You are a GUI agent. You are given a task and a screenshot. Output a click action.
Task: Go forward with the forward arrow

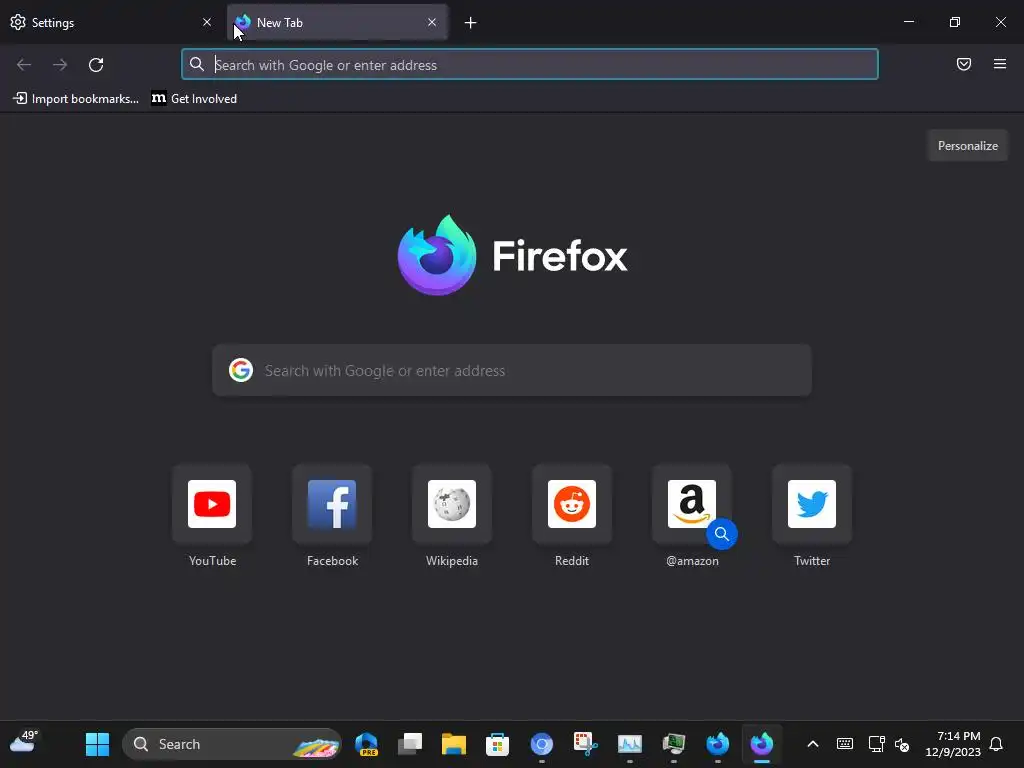[x=60, y=65]
